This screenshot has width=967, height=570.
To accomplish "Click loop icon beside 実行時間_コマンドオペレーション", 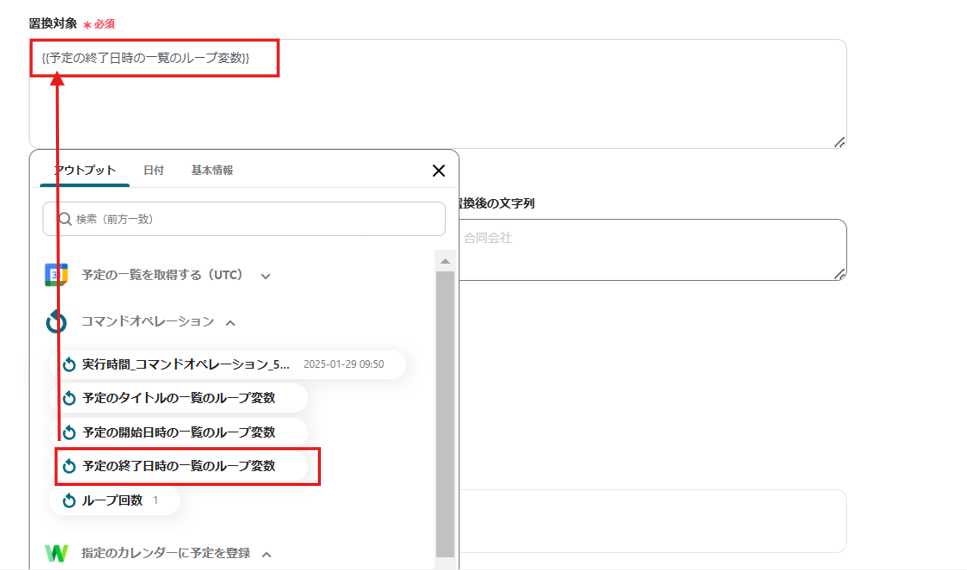I will pos(69,365).
